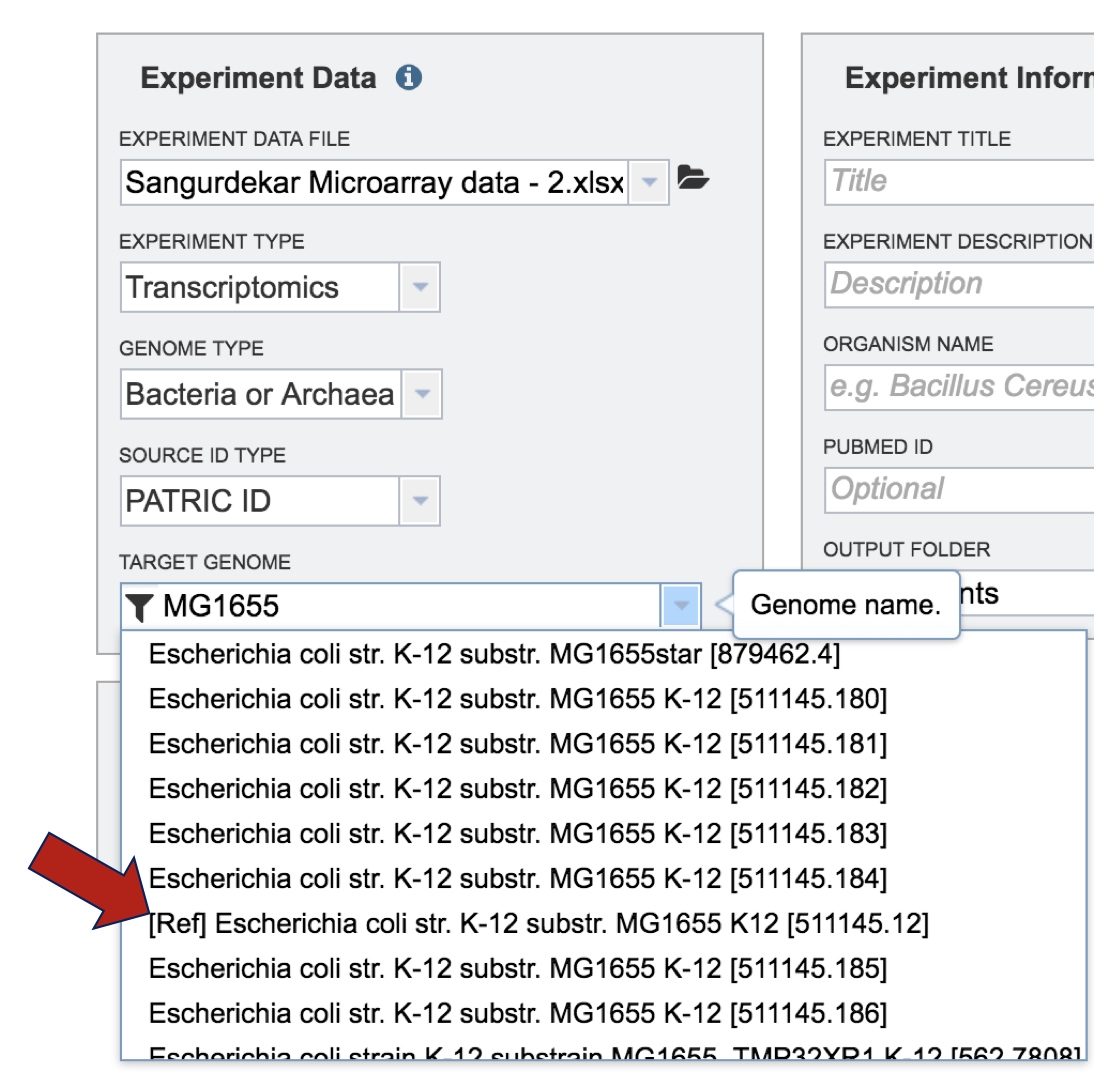This screenshot has width=1110, height=1078.
Task: Click the PubMed ID optional field
Action: coord(960,489)
